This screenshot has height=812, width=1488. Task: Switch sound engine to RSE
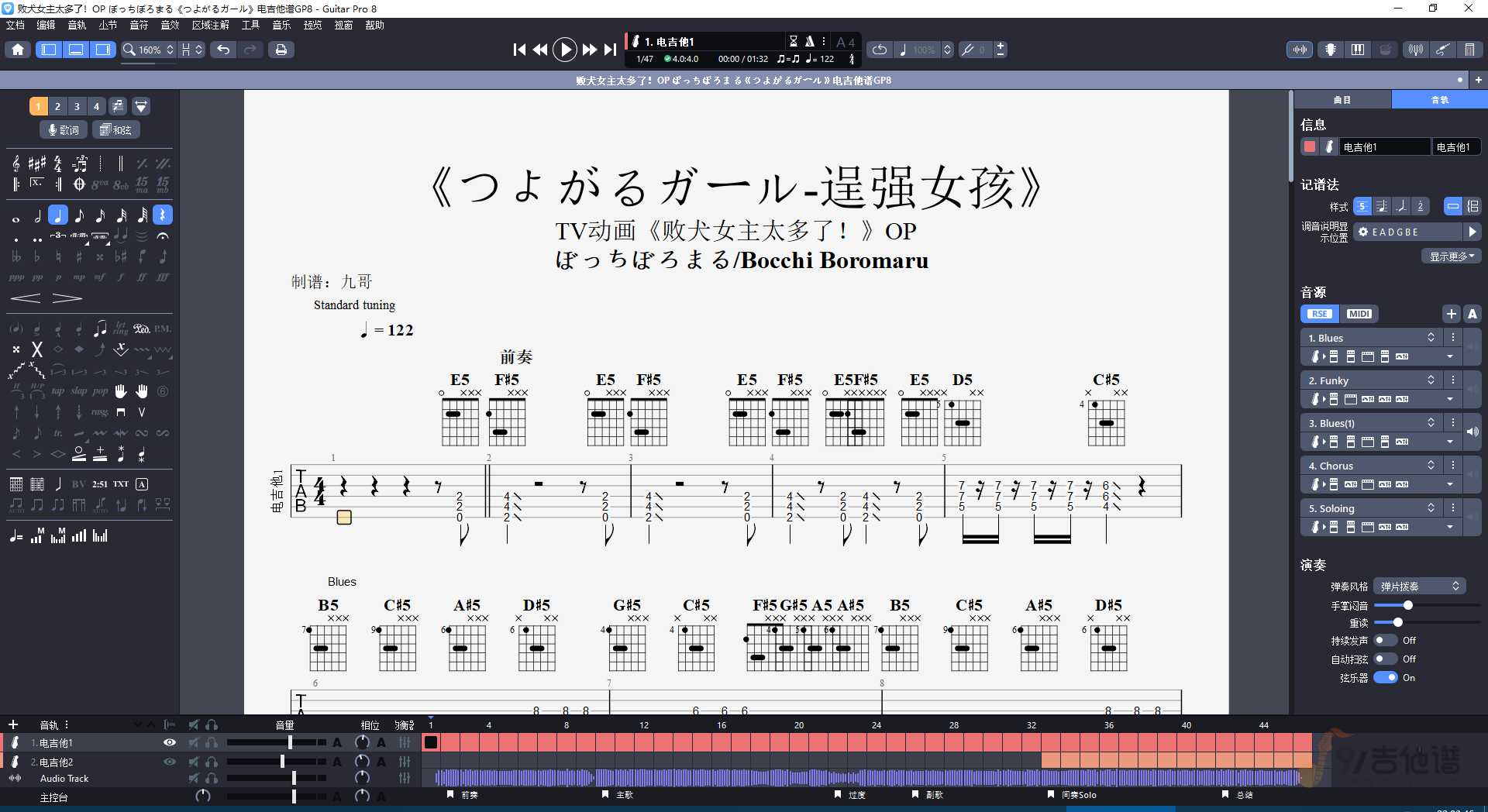coord(1320,314)
